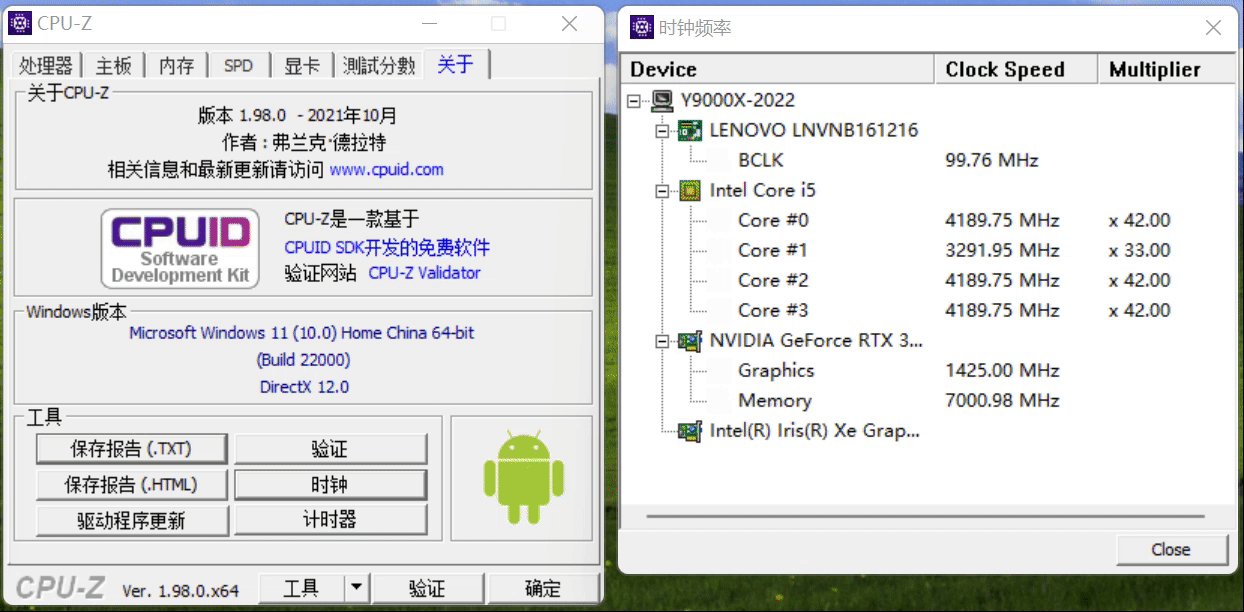Click Ver. 1.98.0.x64 text at bottom

point(181,591)
